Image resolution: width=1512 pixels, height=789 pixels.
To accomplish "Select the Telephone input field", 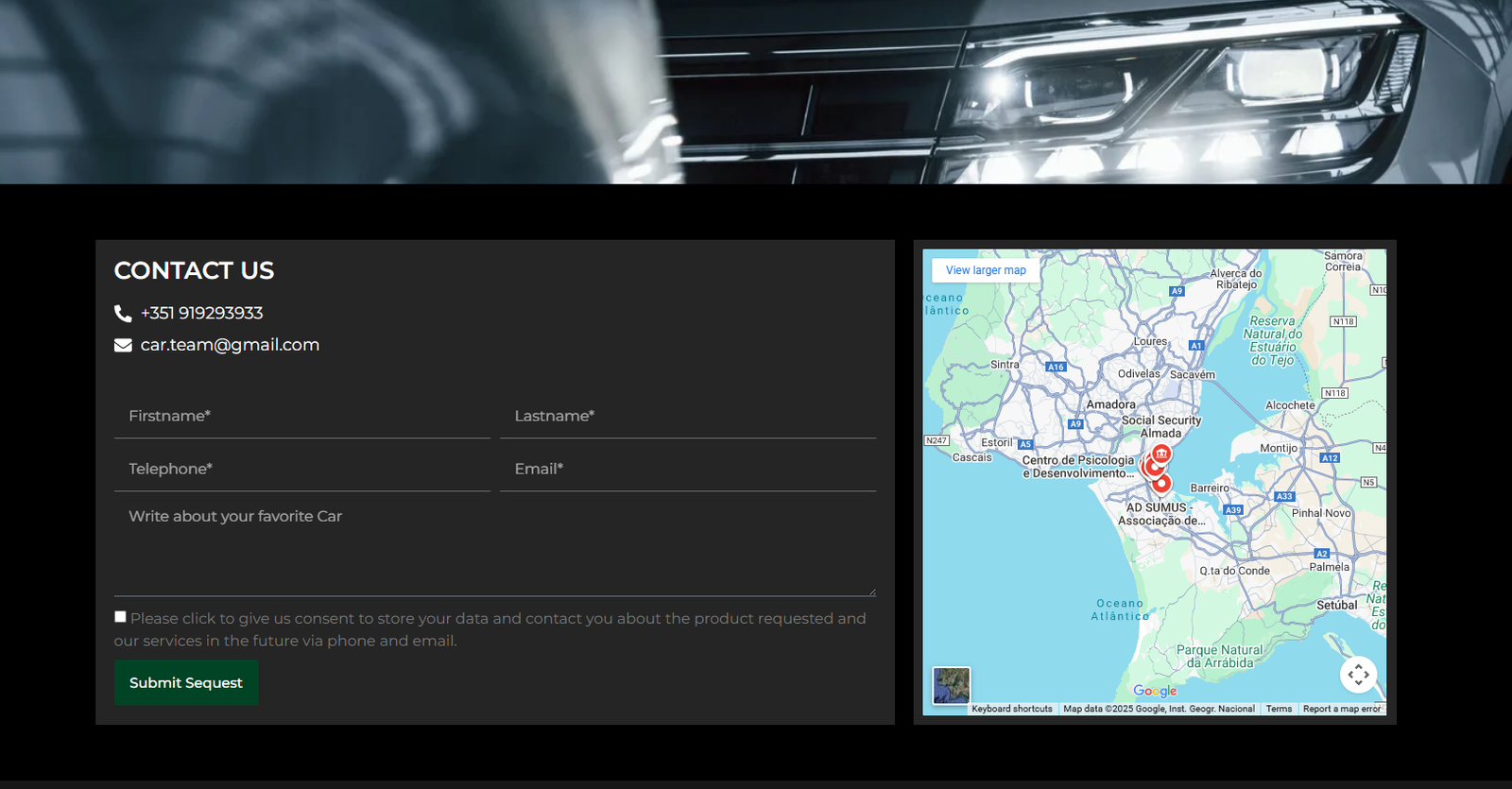I will click(302, 470).
